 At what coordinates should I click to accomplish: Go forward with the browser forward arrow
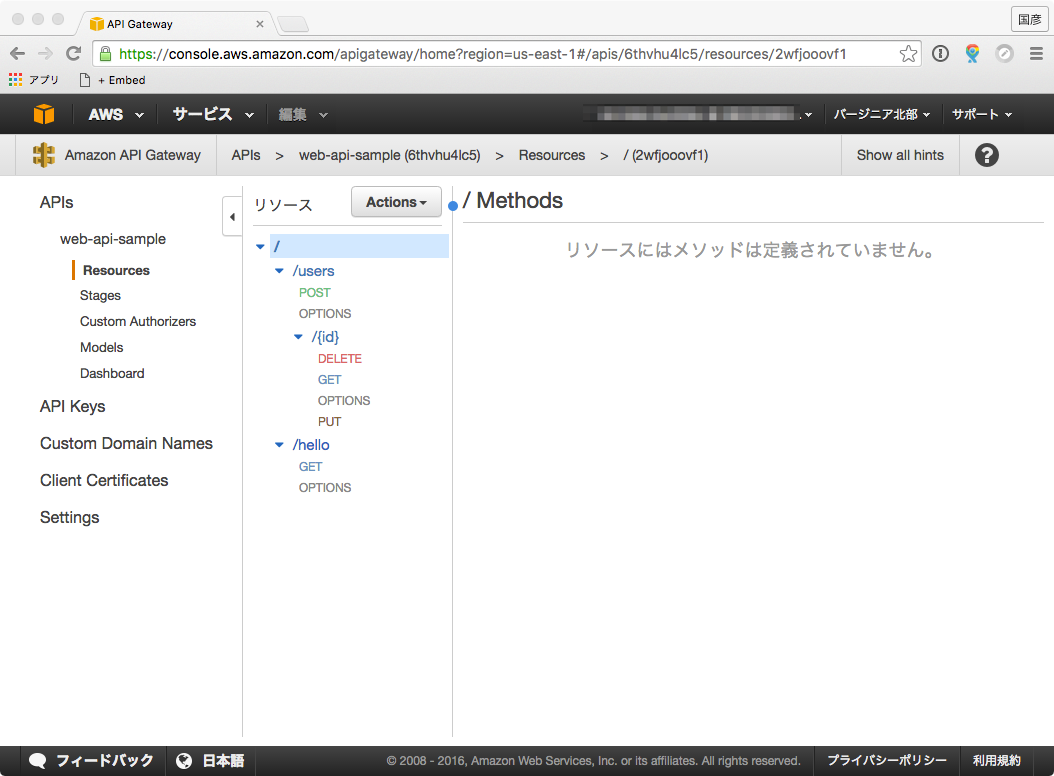pyautogui.click(x=45, y=54)
